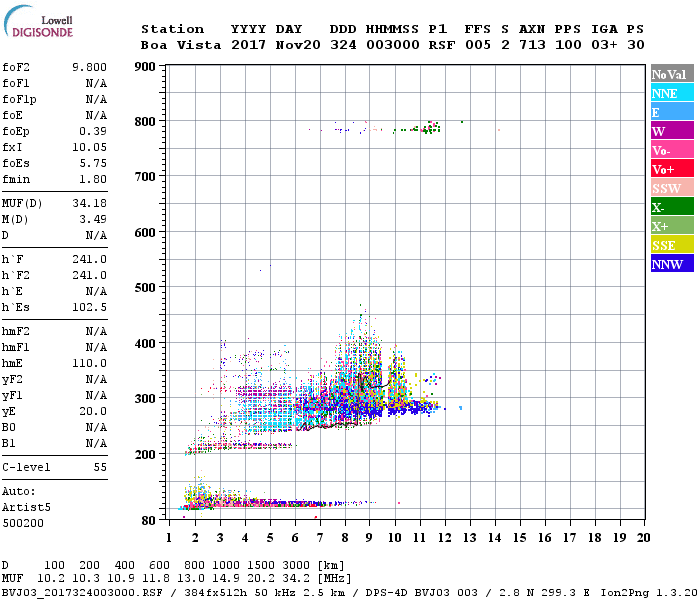Click the MUF(D) value 34.18
700x600 pixels.
[x=89, y=204]
